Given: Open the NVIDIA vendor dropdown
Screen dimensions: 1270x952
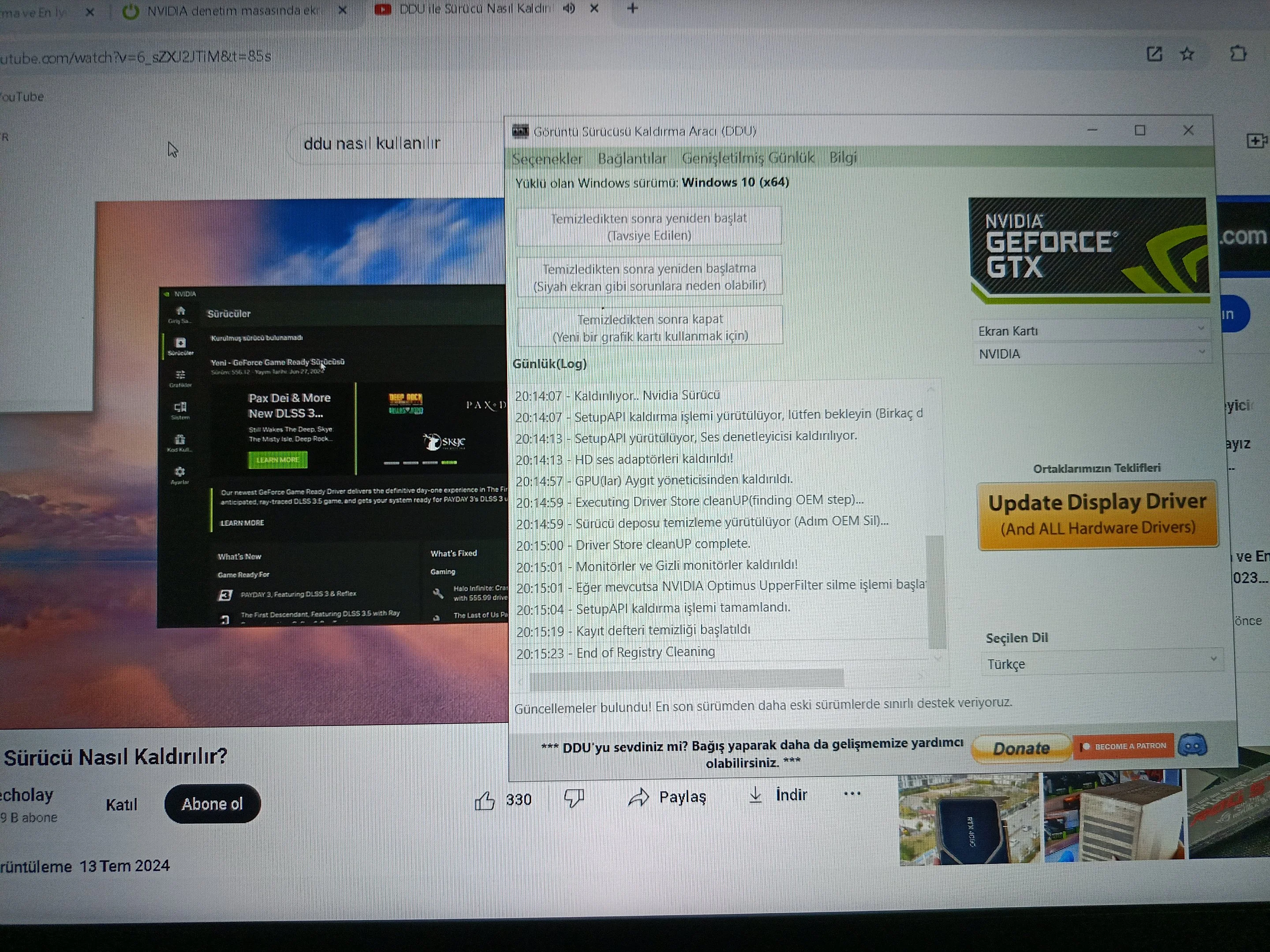Looking at the screenshot, I should pyautogui.click(x=1092, y=353).
